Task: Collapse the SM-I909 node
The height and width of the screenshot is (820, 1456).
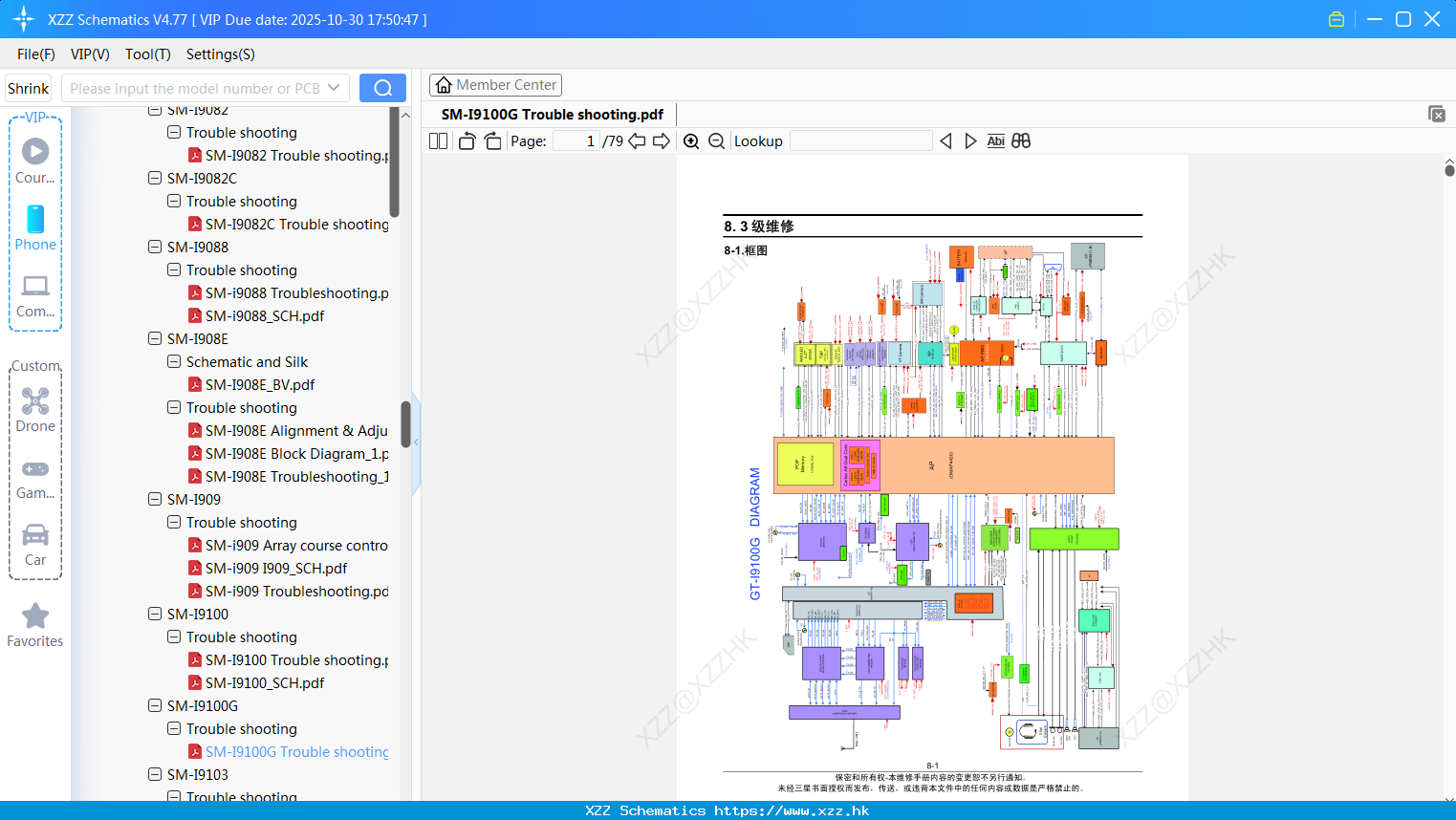Action: coord(155,499)
